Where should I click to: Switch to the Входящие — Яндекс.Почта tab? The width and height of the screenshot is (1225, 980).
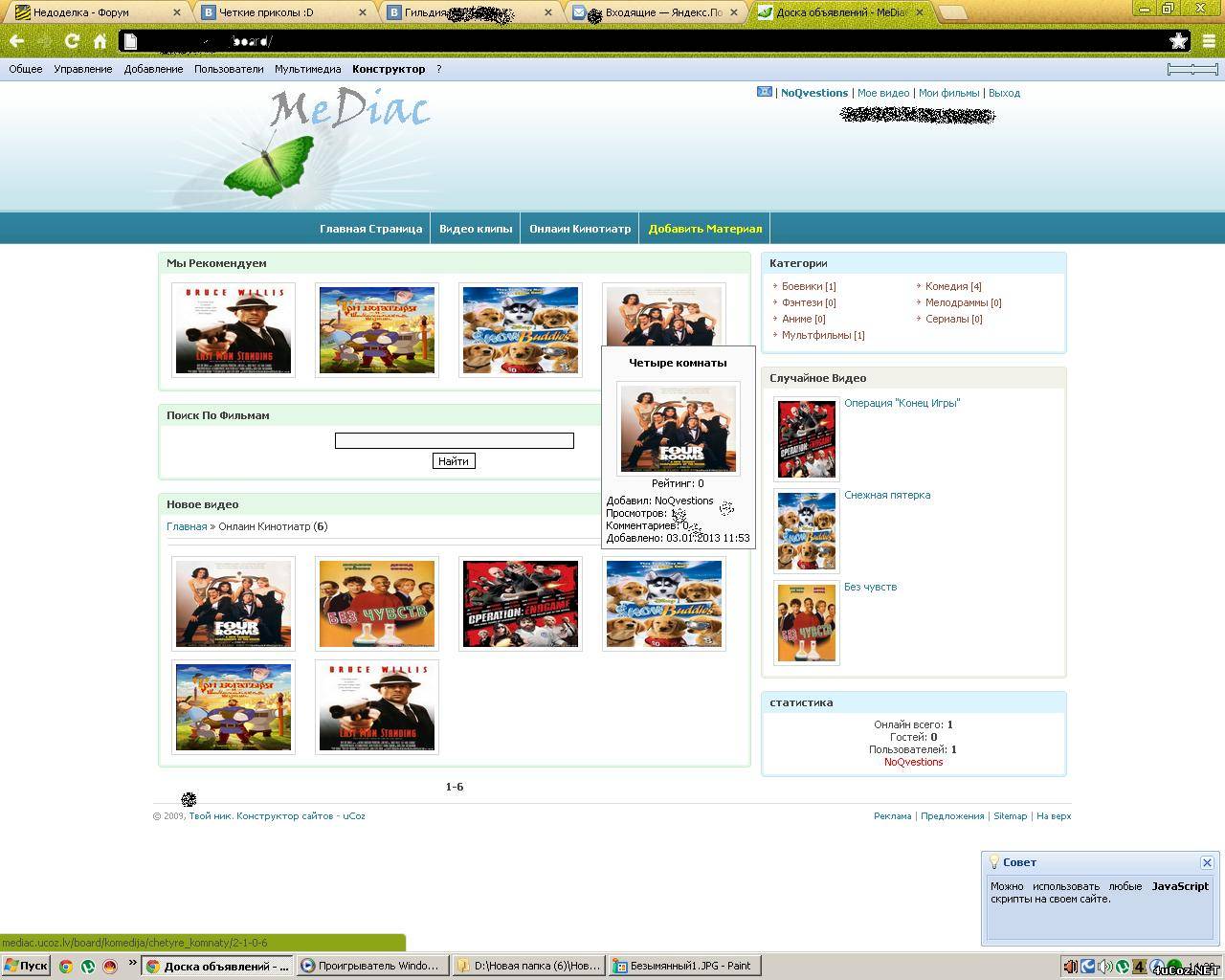[x=657, y=12]
